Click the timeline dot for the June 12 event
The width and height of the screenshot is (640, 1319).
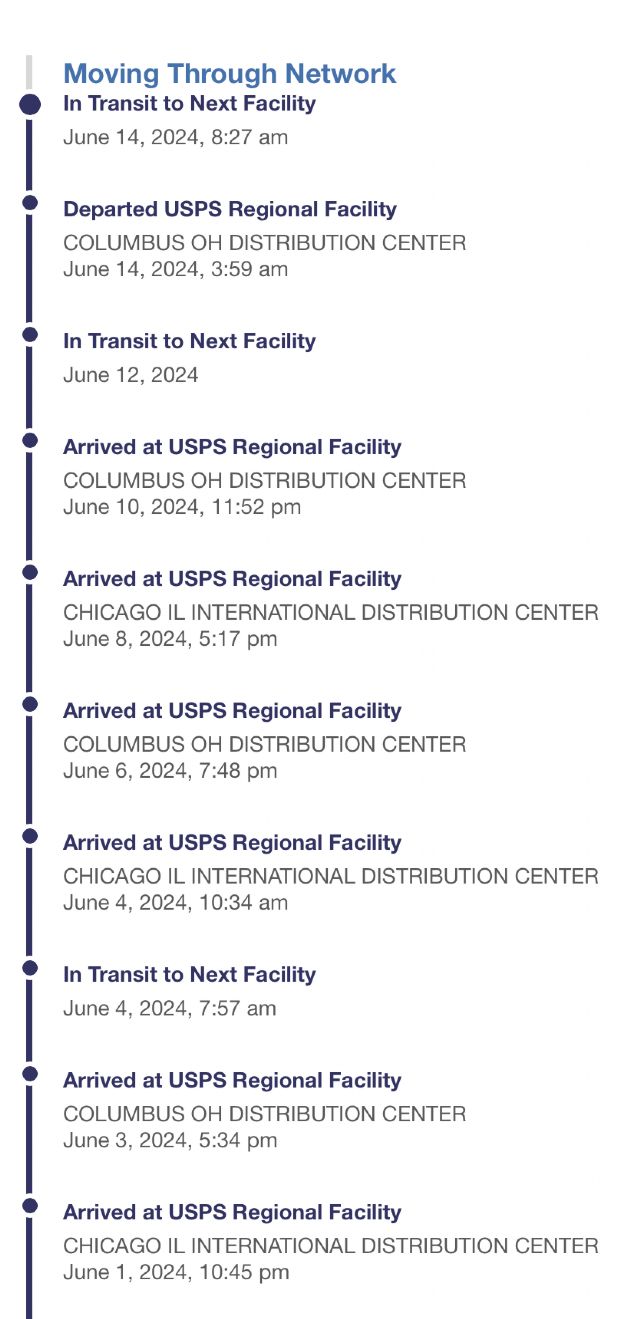tap(30, 334)
